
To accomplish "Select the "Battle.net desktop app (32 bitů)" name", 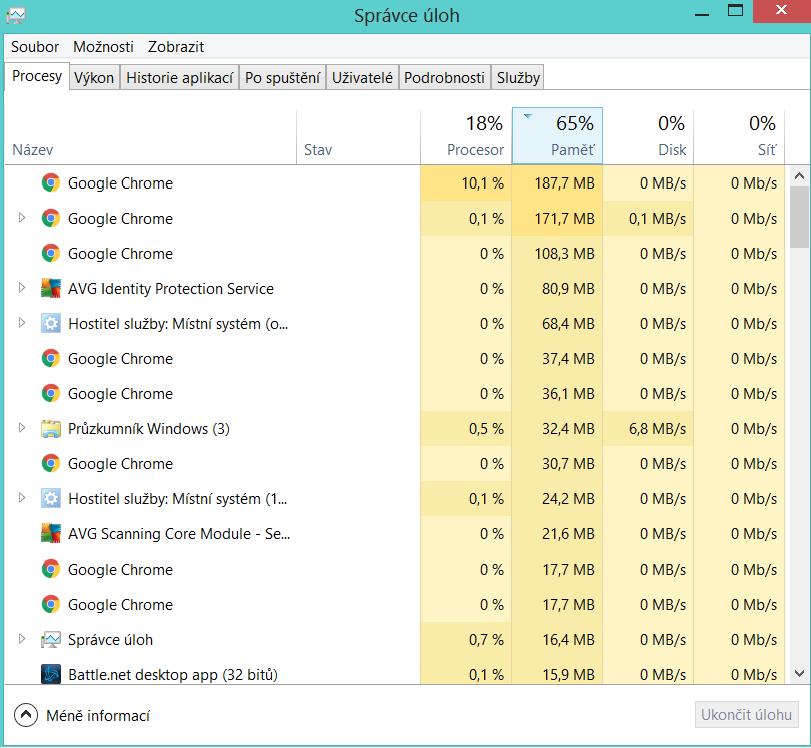I will tap(173, 675).
